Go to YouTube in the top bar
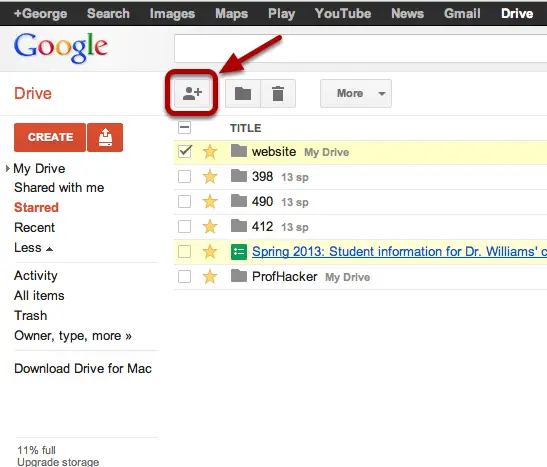547x467 pixels. pyautogui.click(x=343, y=14)
